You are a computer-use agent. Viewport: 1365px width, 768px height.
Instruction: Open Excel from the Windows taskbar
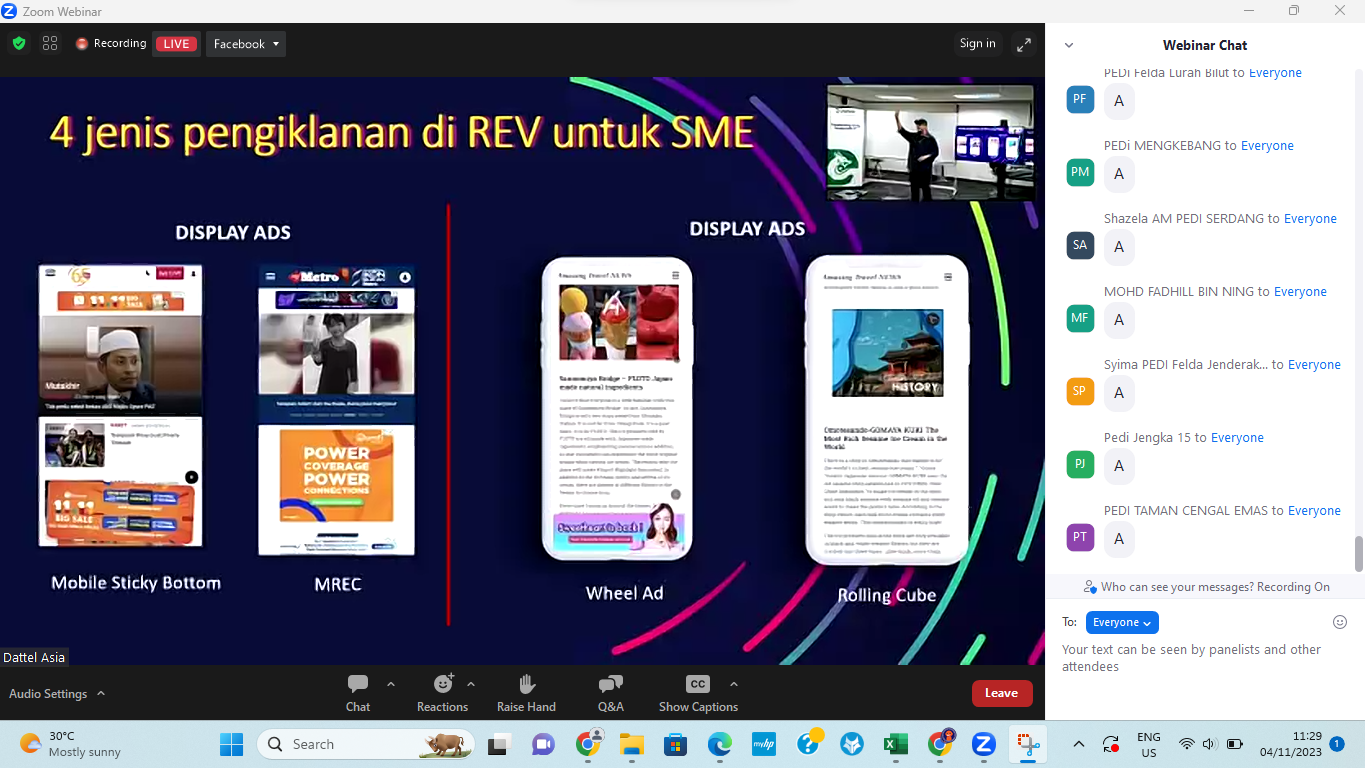(x=895, y=744)
